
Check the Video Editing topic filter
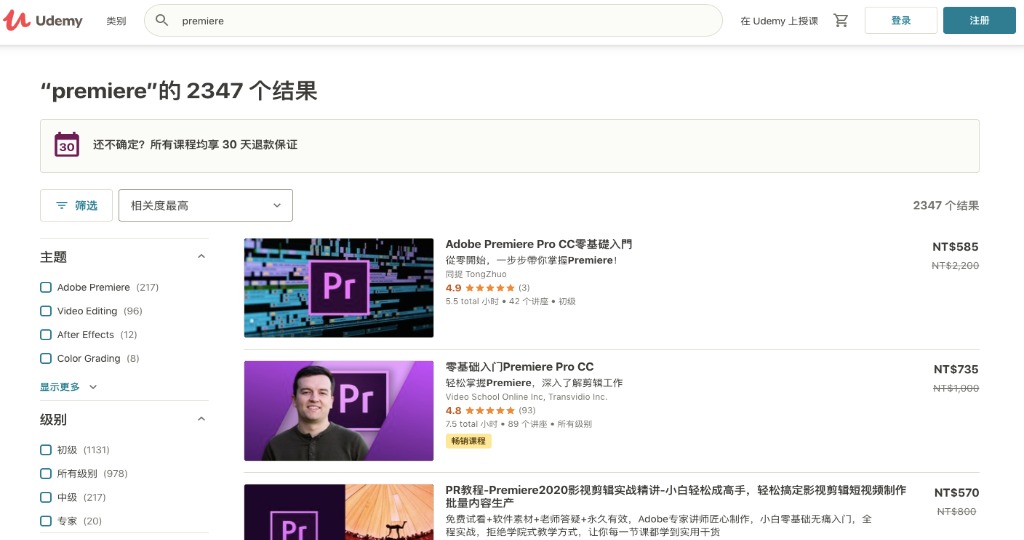(46, 311)
